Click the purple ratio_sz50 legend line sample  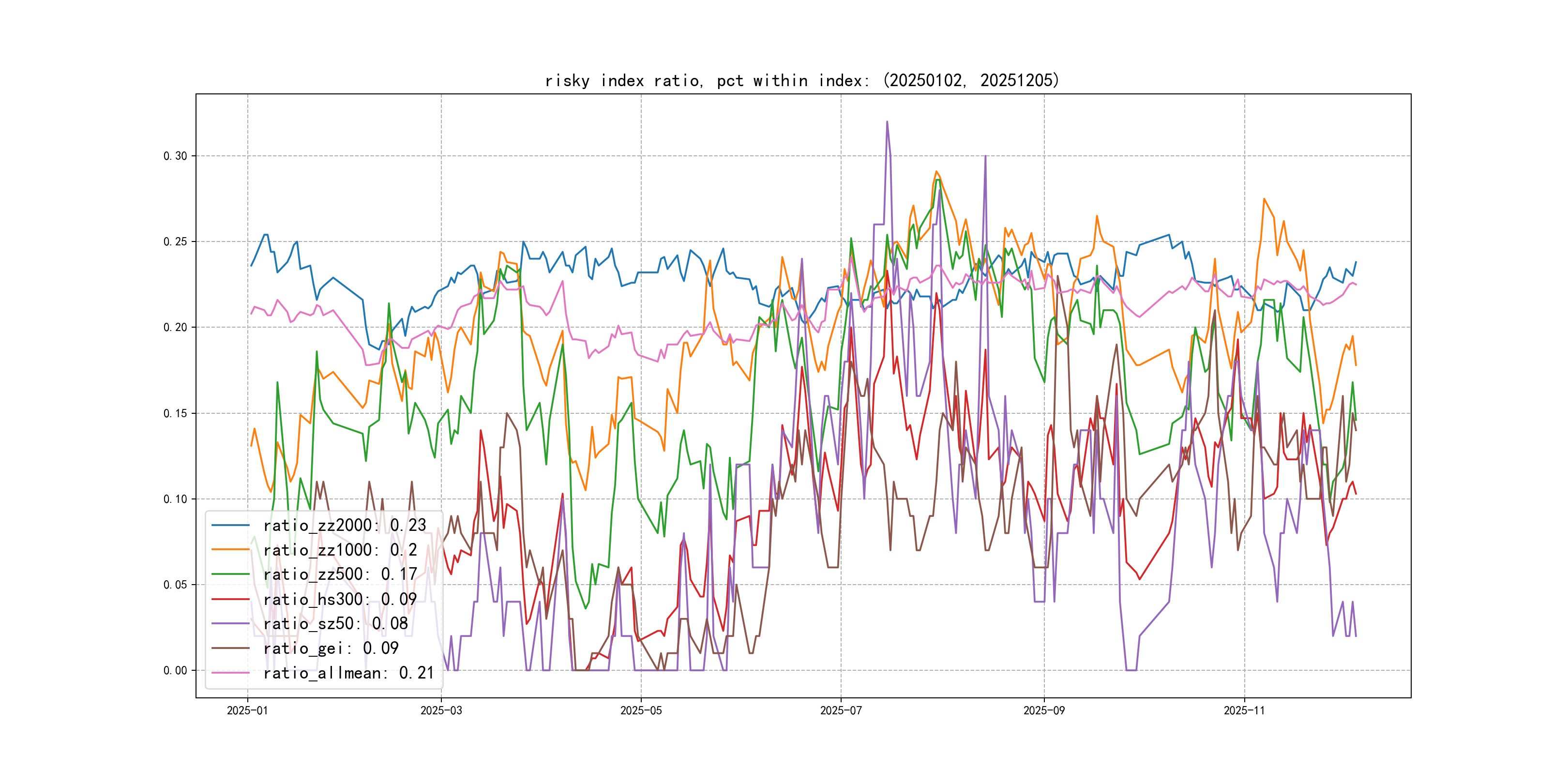(x=230, y=623)
